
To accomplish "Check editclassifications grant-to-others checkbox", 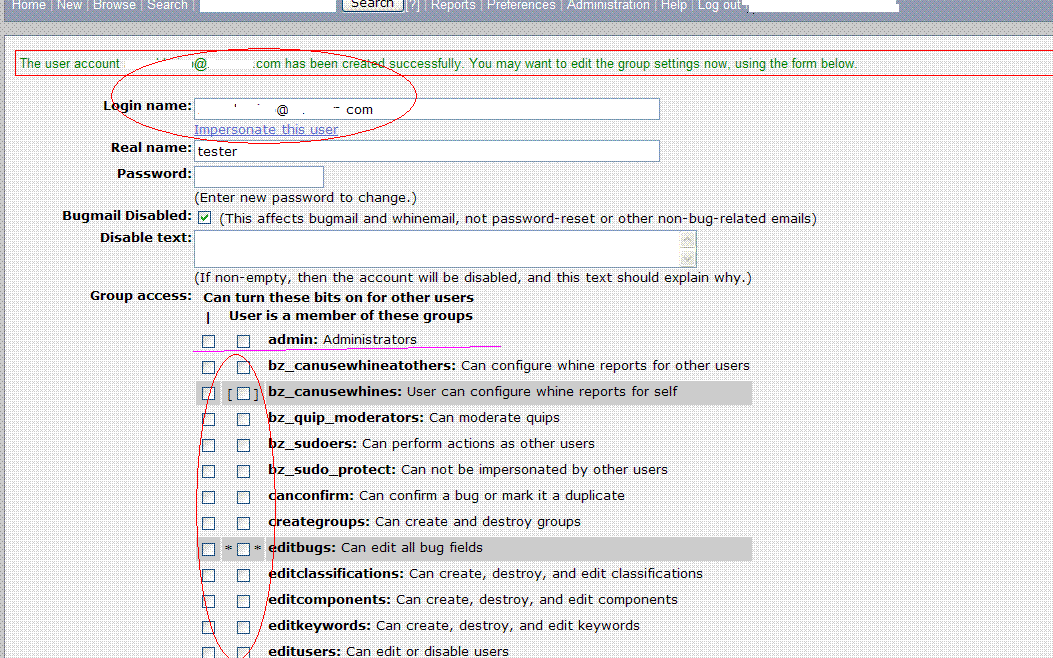I will pos(208,575).
